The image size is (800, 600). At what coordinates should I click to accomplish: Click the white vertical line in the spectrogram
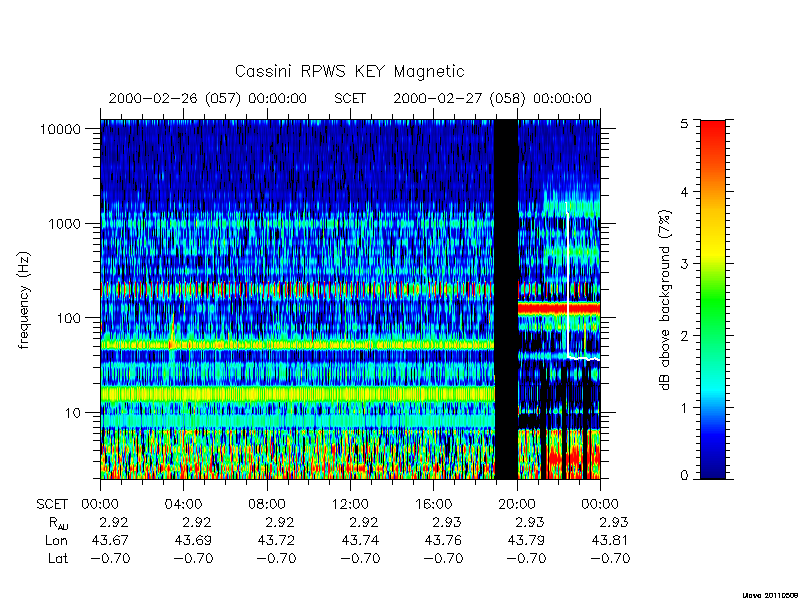tap(568, 281)
